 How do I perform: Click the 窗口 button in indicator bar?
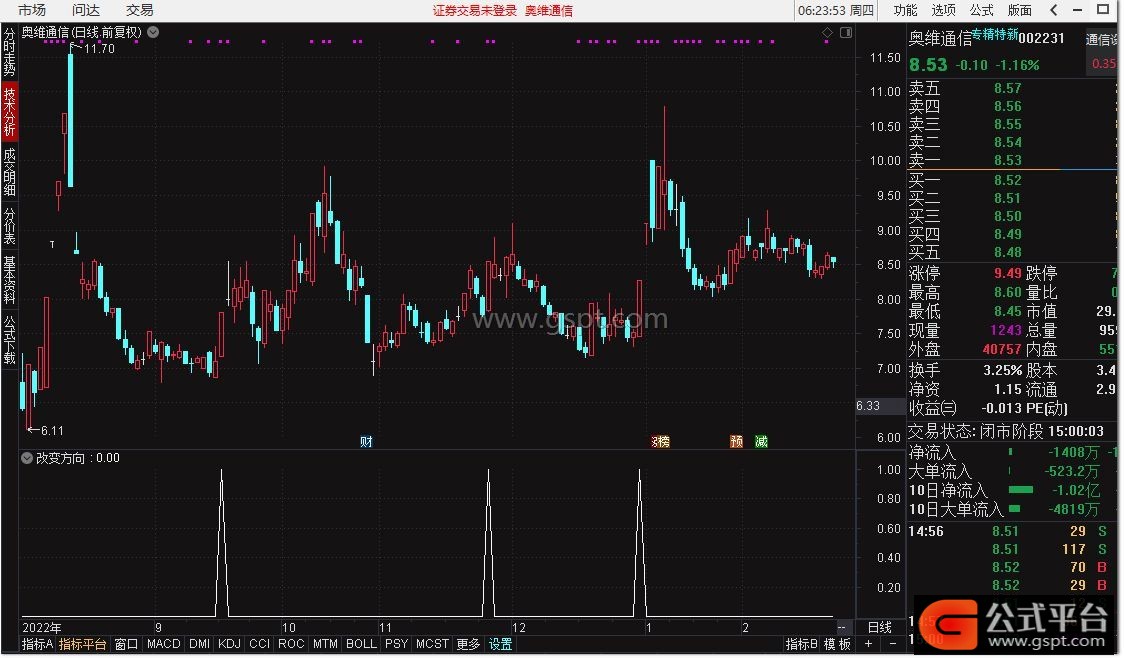pyautogui.click(x=126, y=644)
